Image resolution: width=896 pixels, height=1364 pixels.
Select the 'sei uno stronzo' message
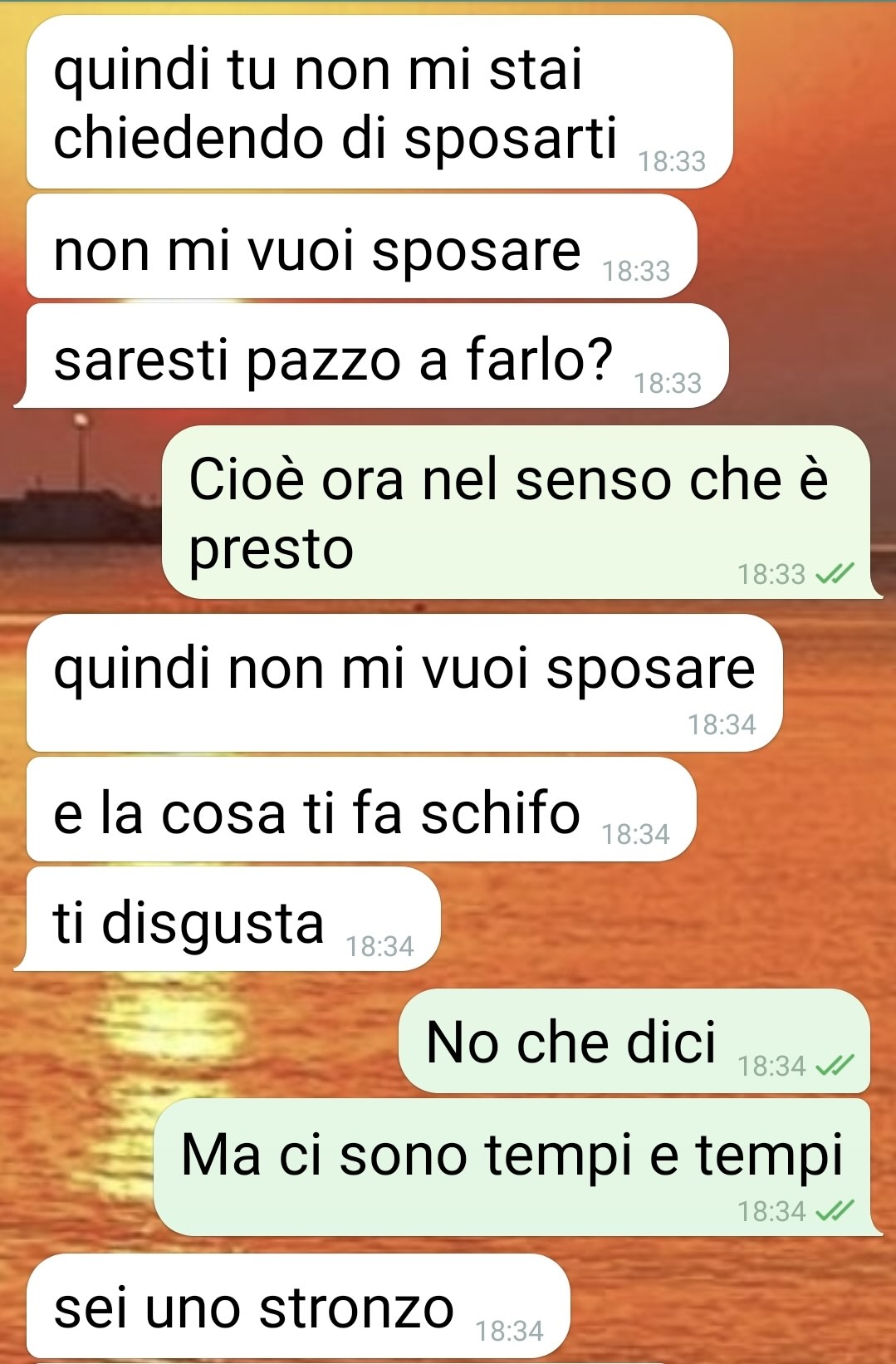click(298, 1306)
